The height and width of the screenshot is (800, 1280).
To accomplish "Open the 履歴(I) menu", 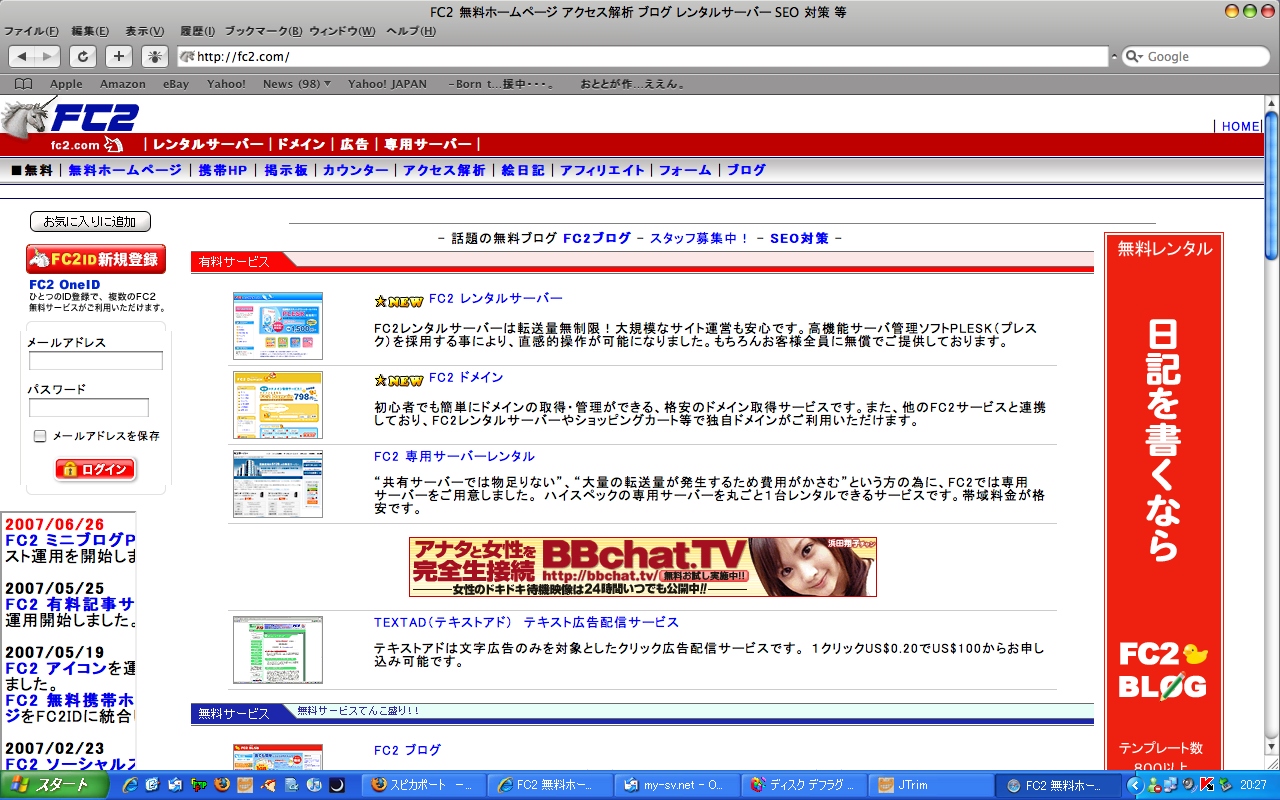I will pyautogui.click(x=197, y=31).
